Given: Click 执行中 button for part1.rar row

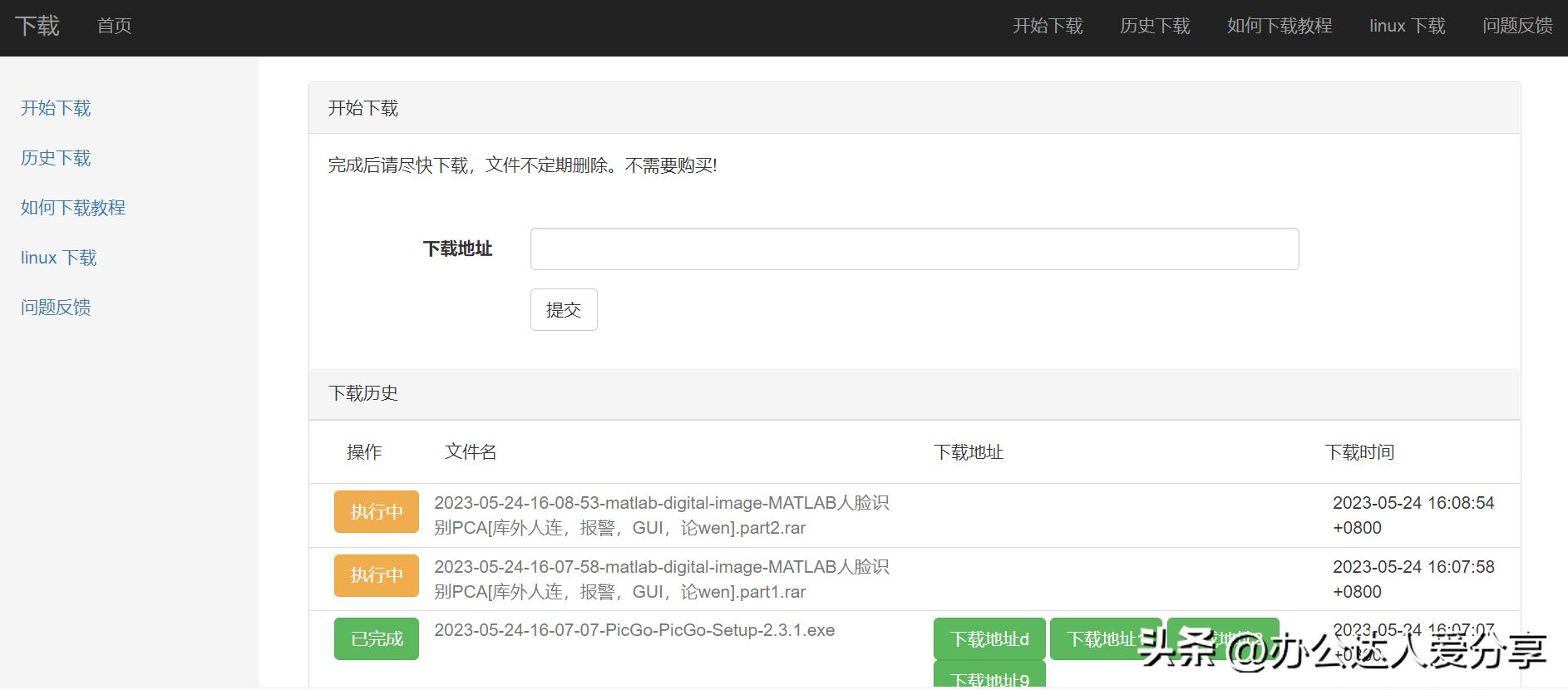Looking at the screenshot, I should [377, 575].
